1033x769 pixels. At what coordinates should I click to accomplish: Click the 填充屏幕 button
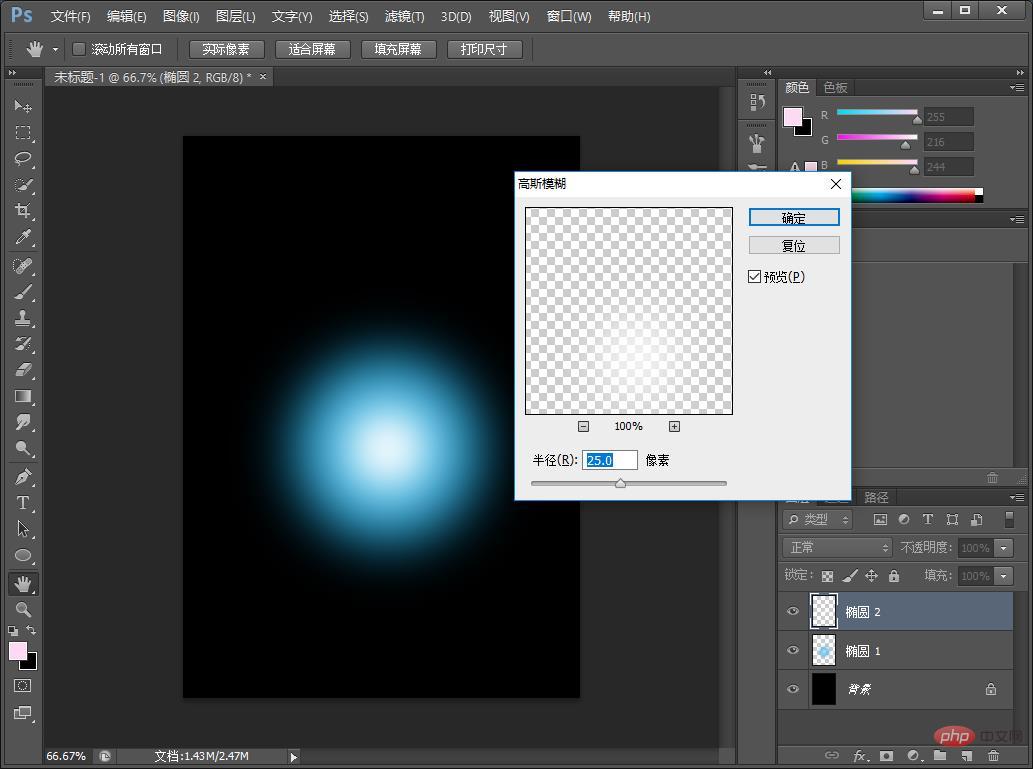(398, 49)
